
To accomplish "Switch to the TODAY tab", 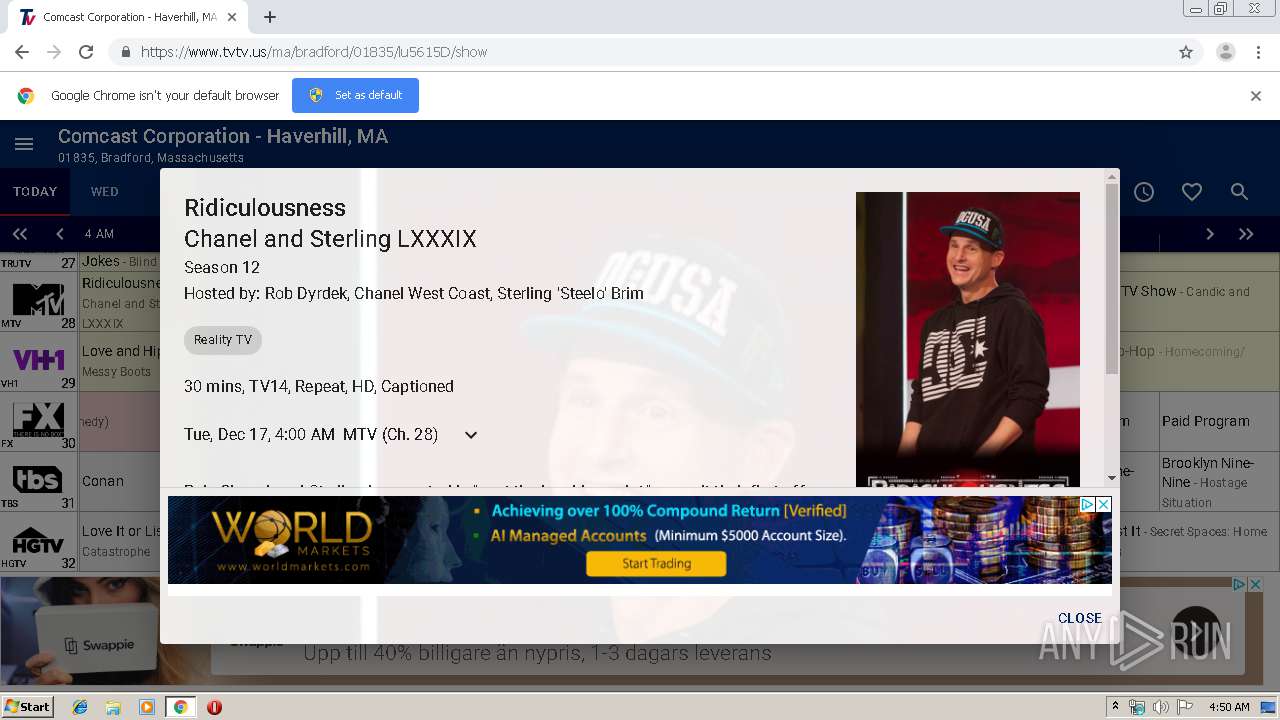I will pyautogui.click(x=35, y=192).
